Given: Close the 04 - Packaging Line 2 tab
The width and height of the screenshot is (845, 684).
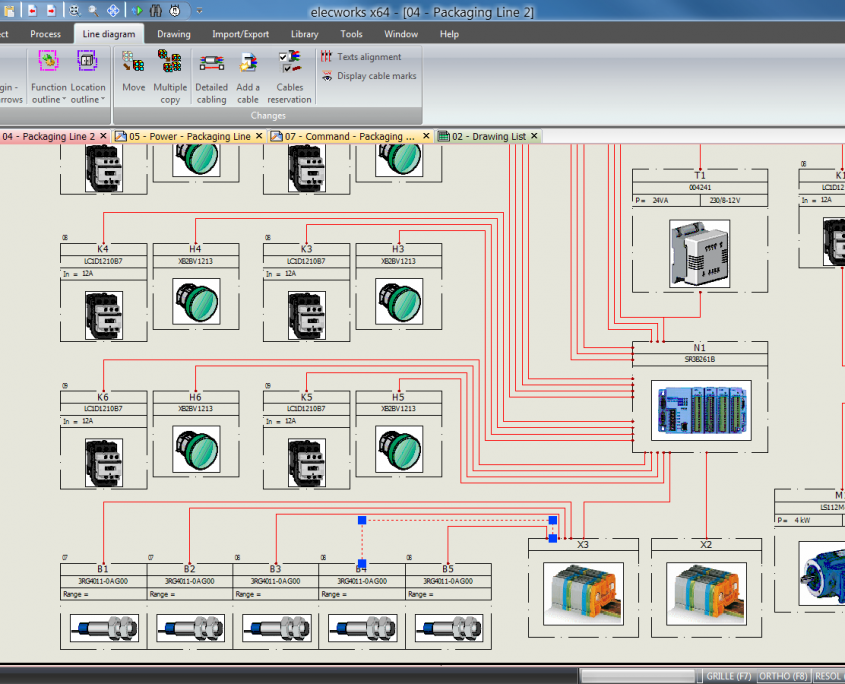Looking at the screenshot, I should [x=103, y=136].
